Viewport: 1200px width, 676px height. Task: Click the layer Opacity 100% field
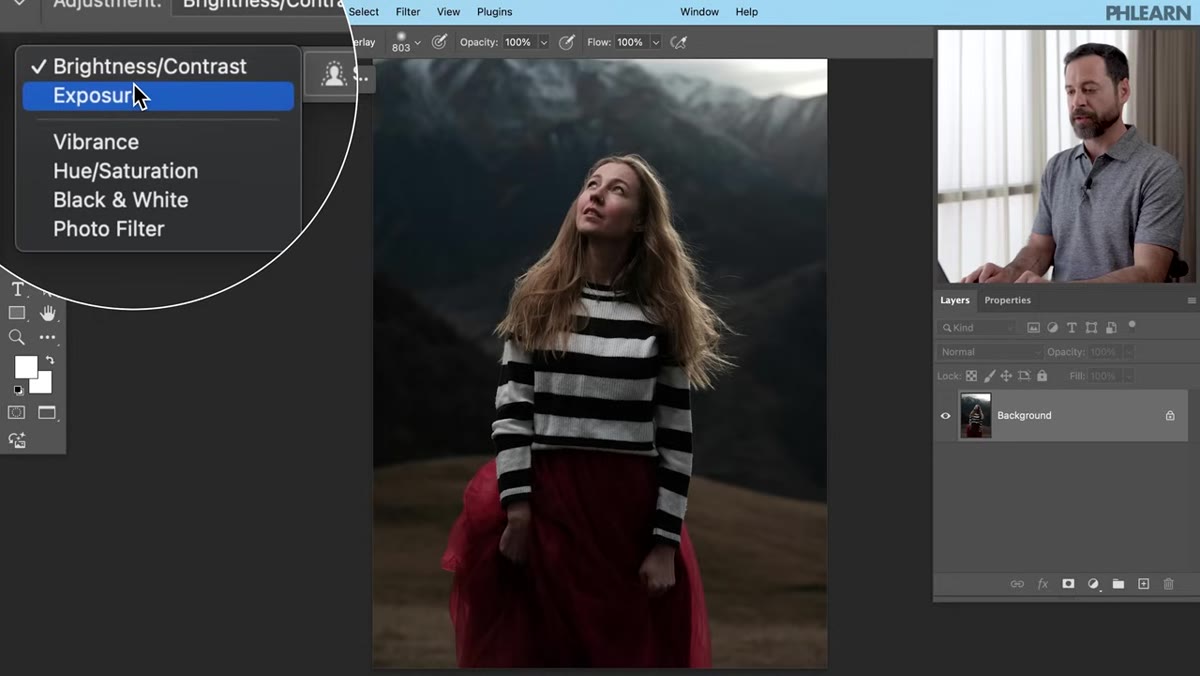pos(1104,352)
